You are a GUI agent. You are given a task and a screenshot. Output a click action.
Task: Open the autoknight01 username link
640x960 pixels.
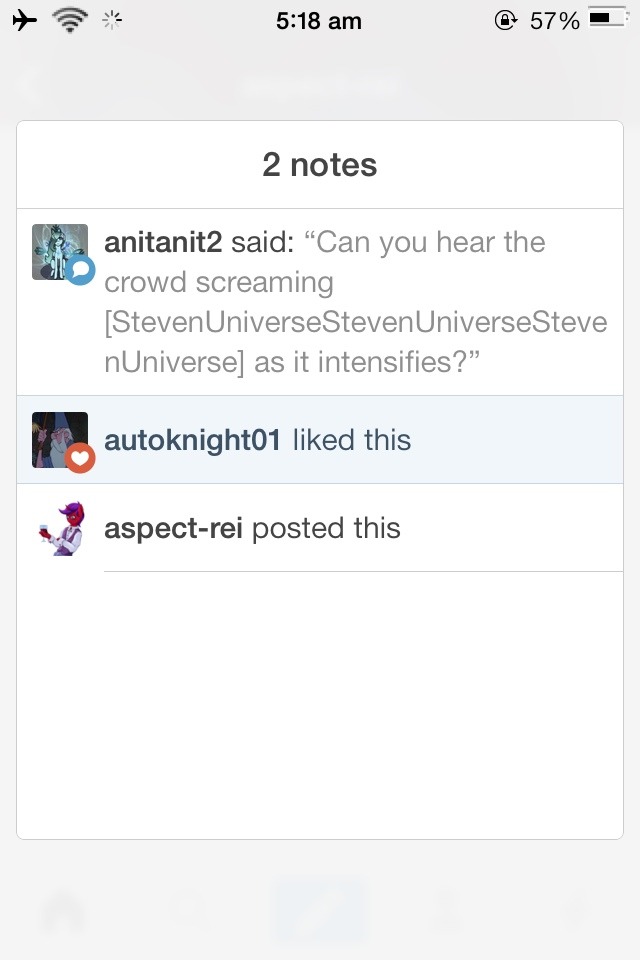click(x=192, y=440)
